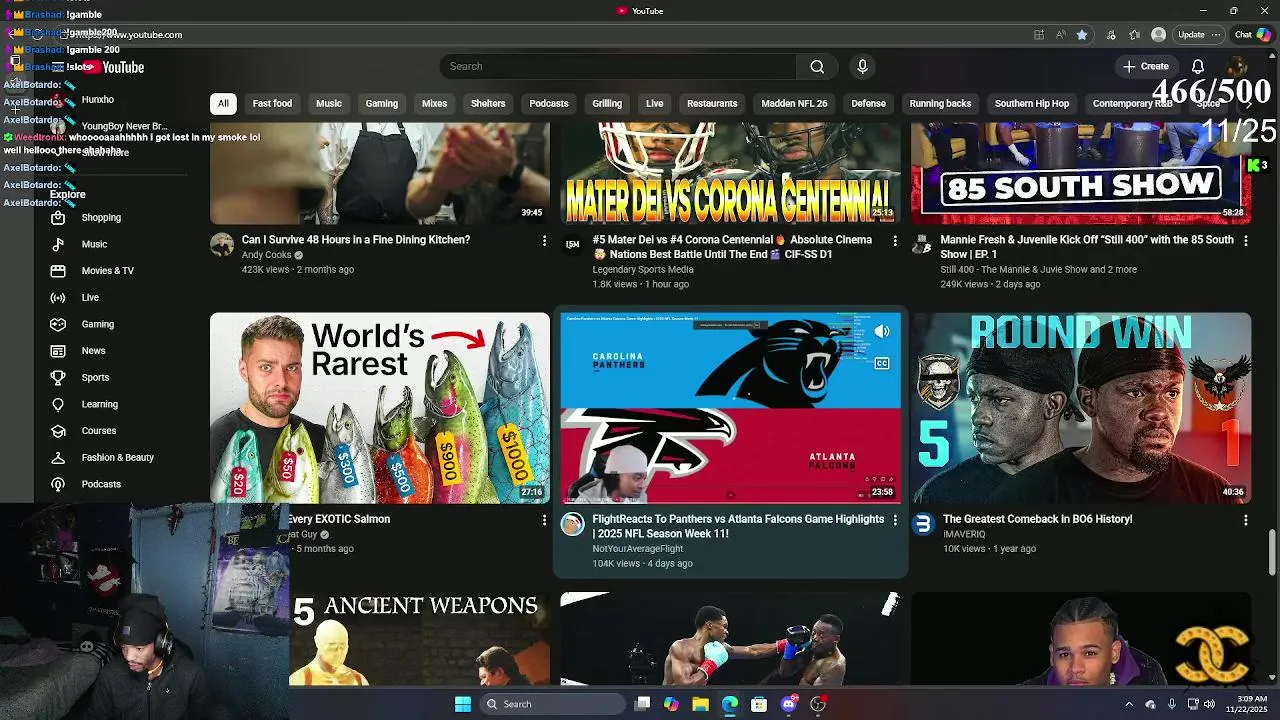This screenshot has width=1280, height=720.
Task: Start voice search with microphone icon
Action: click(x=862, y=66)
